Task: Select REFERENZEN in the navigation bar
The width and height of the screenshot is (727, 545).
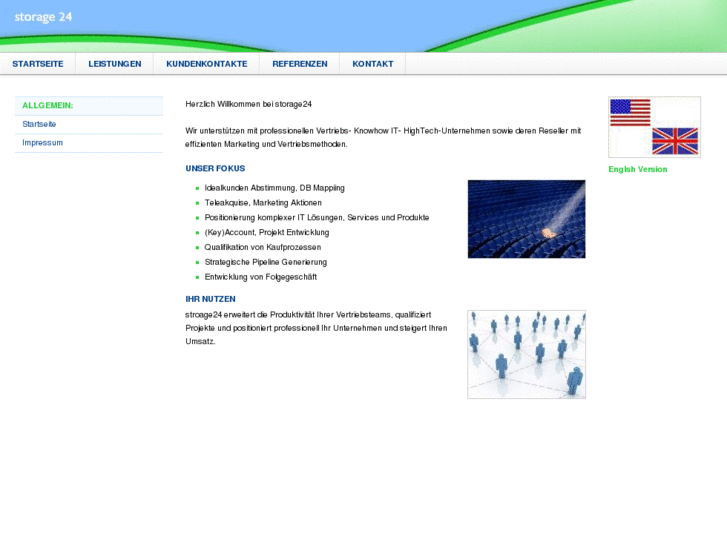Action: coord(300,64)
